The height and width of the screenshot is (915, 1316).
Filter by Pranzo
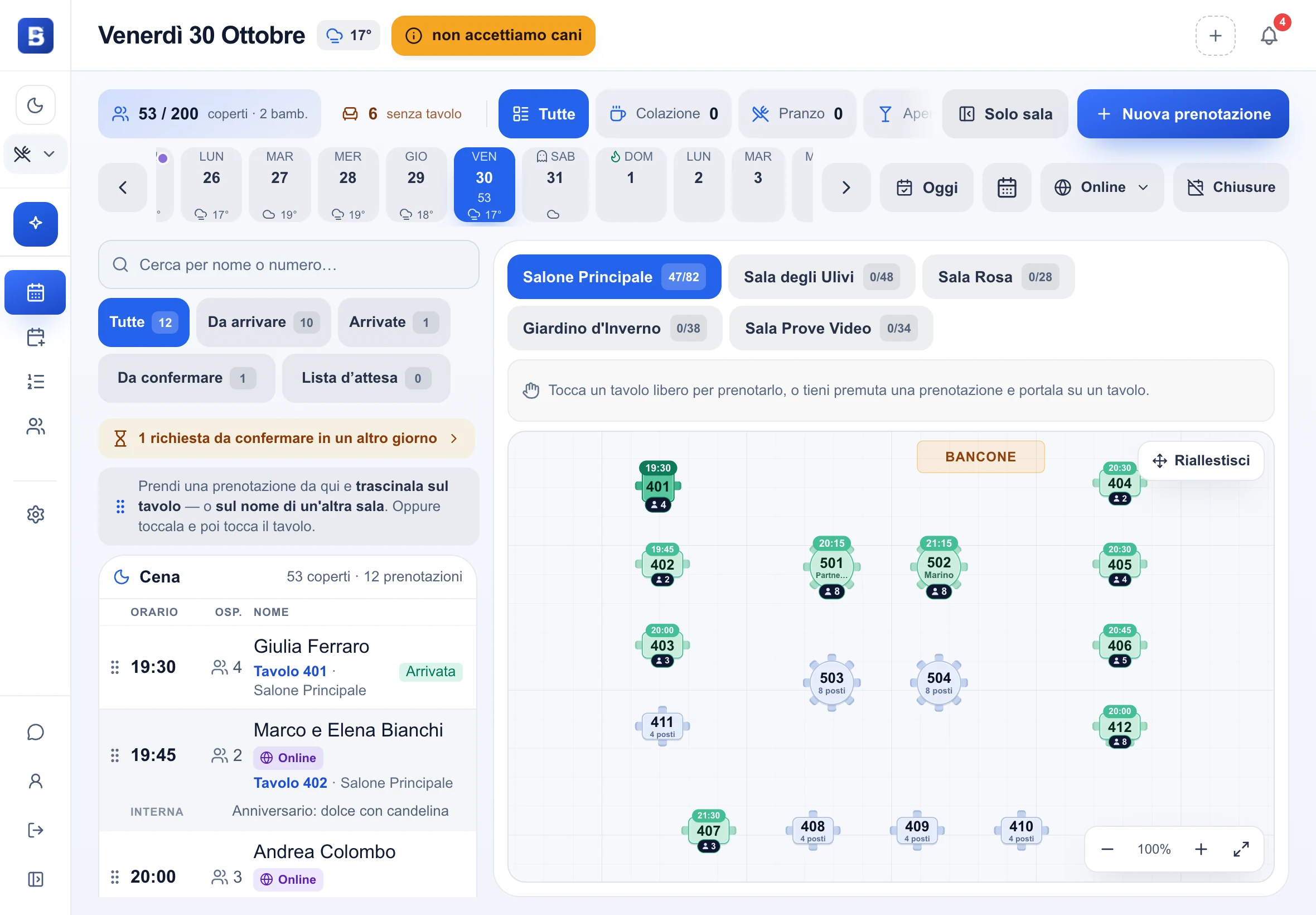click(x=797, y=113)
